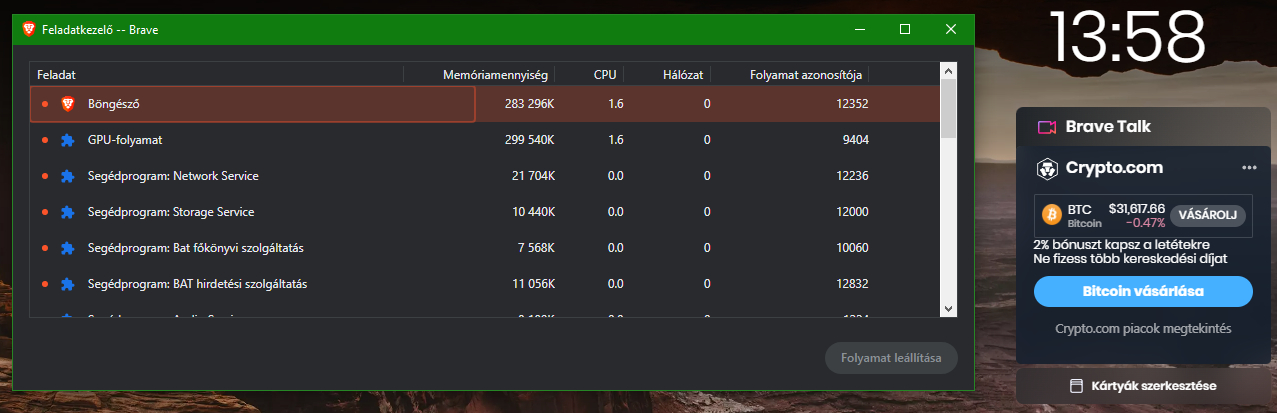The height and width of the screenshot is (413, 1277).
Task: Click puzzle icon next to Storage Service
Action: point(68,212)
